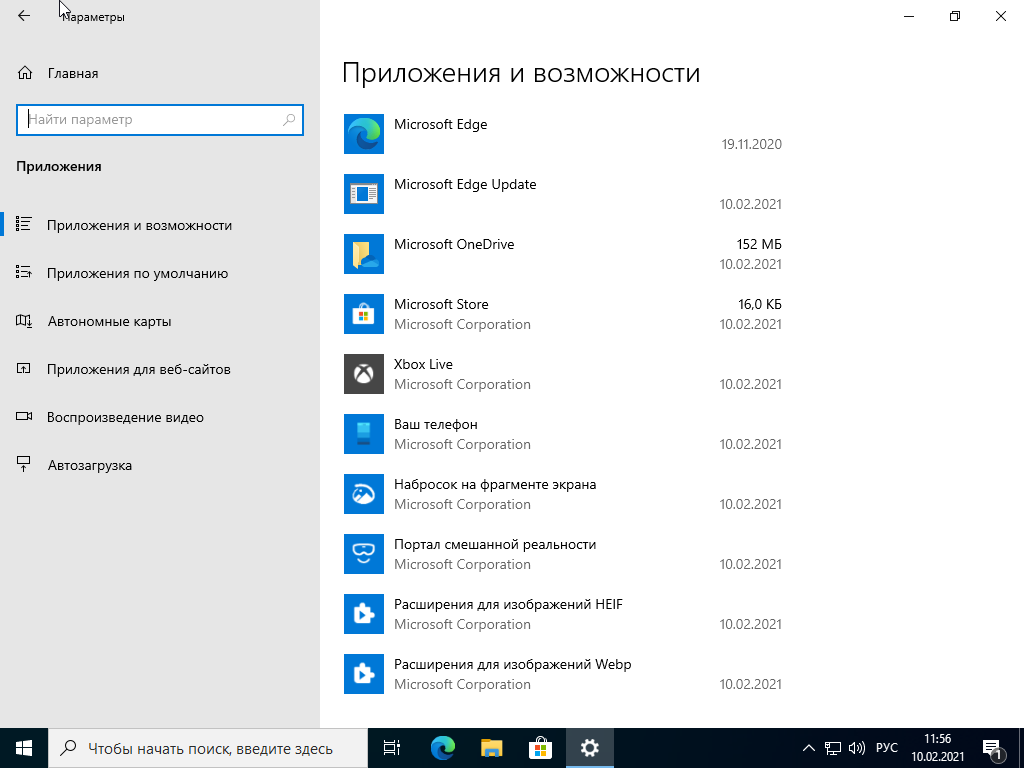1024x768 pixels.
Task: Click the Приложения и возможности page heading
Action: pyautogui.click(x=521, y=72)
